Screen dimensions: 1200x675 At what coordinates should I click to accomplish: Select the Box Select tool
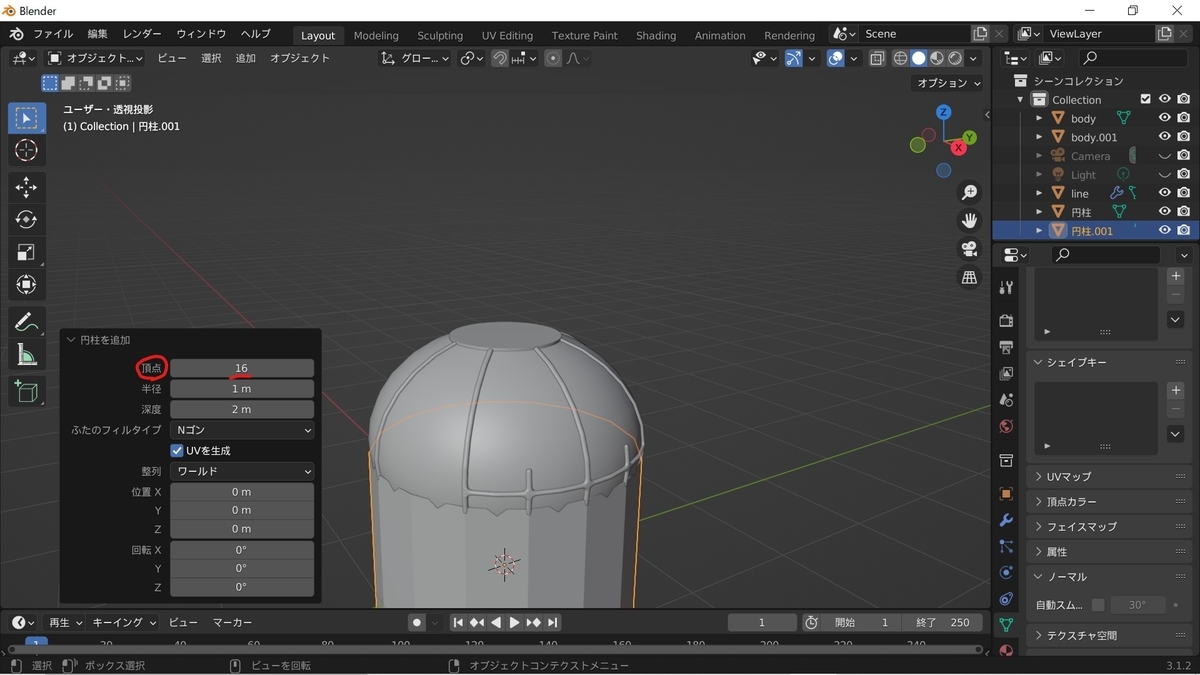[x=27, y=118]
